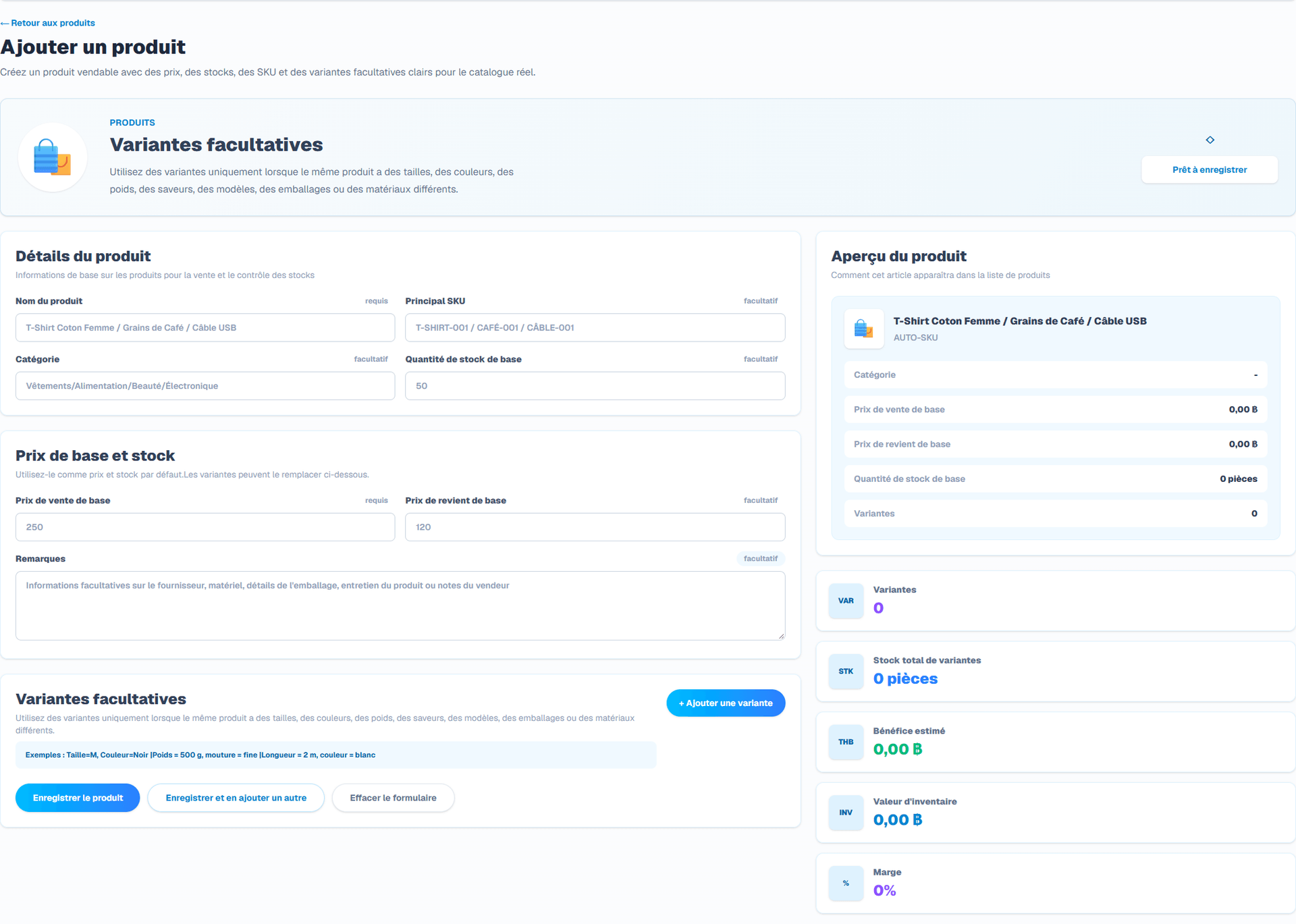This screenshot has height=924, width=1296.
Task: Click the diamond icon above Prêt à enregistrer
Action: [x=1210, y=140]
